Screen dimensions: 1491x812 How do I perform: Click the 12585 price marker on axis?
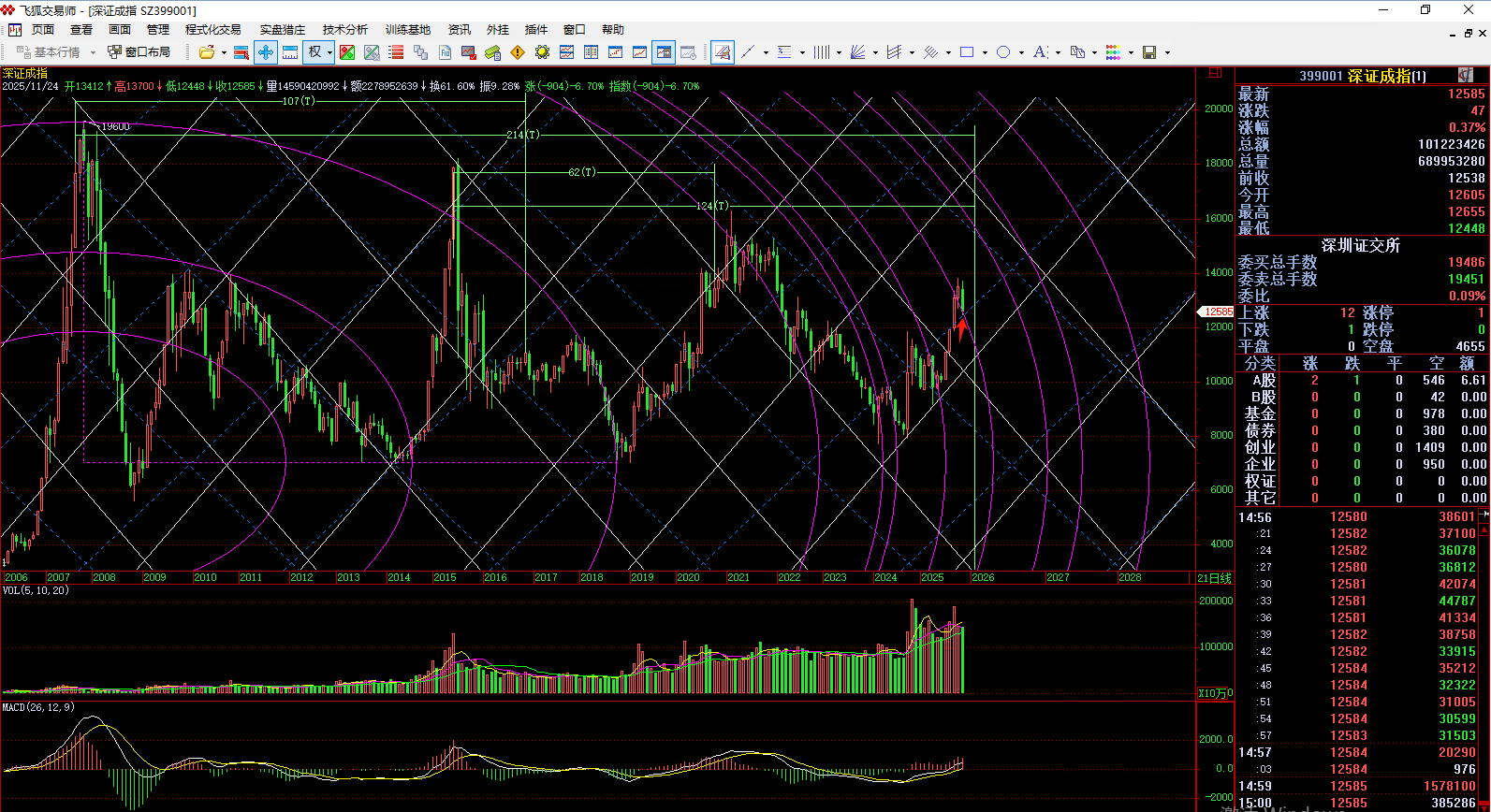point(1218,312)
